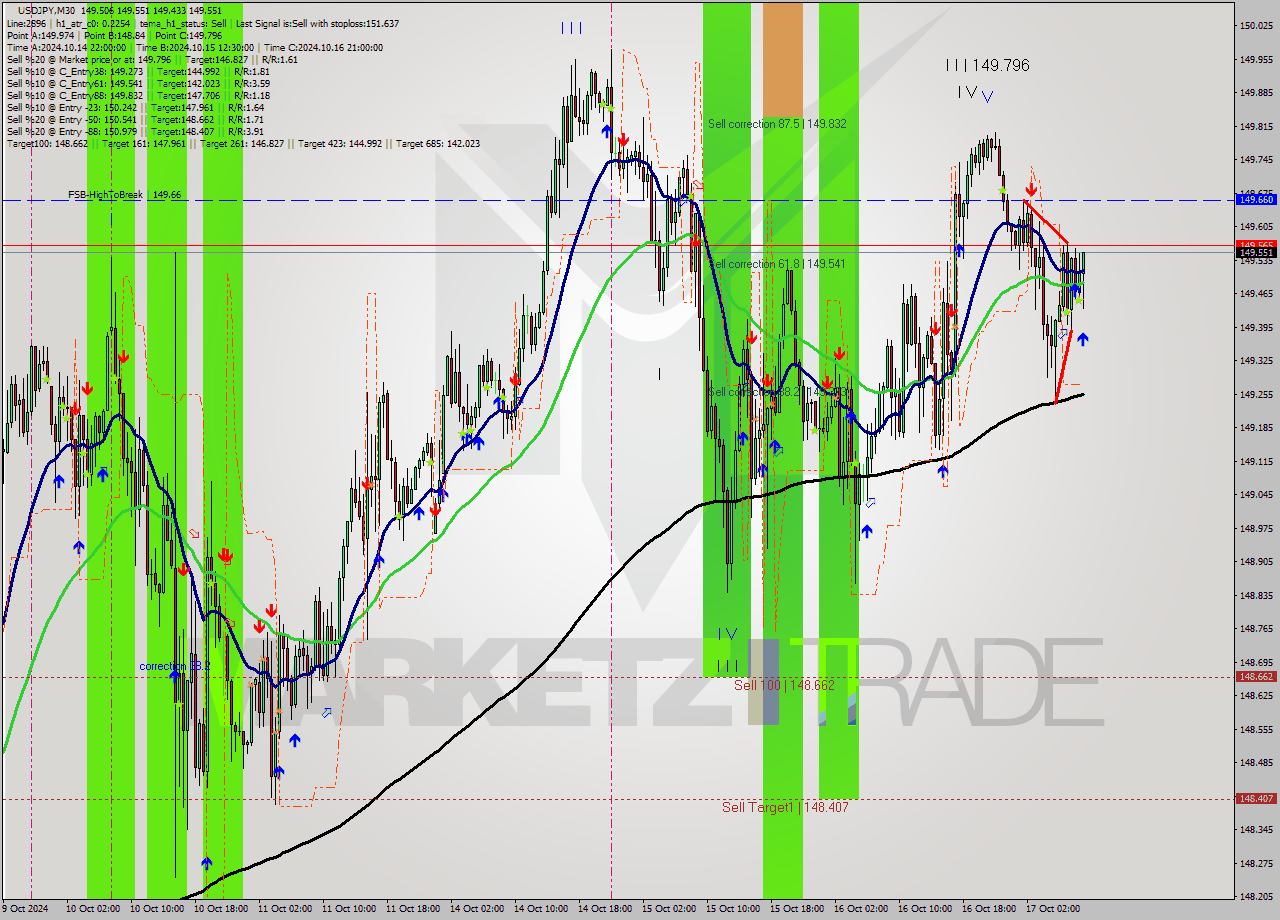The height and width of the screenshot is (920, 1280).
Task: Click the '16 Oct 18:00' time label
Action: [x=988, y=909]
